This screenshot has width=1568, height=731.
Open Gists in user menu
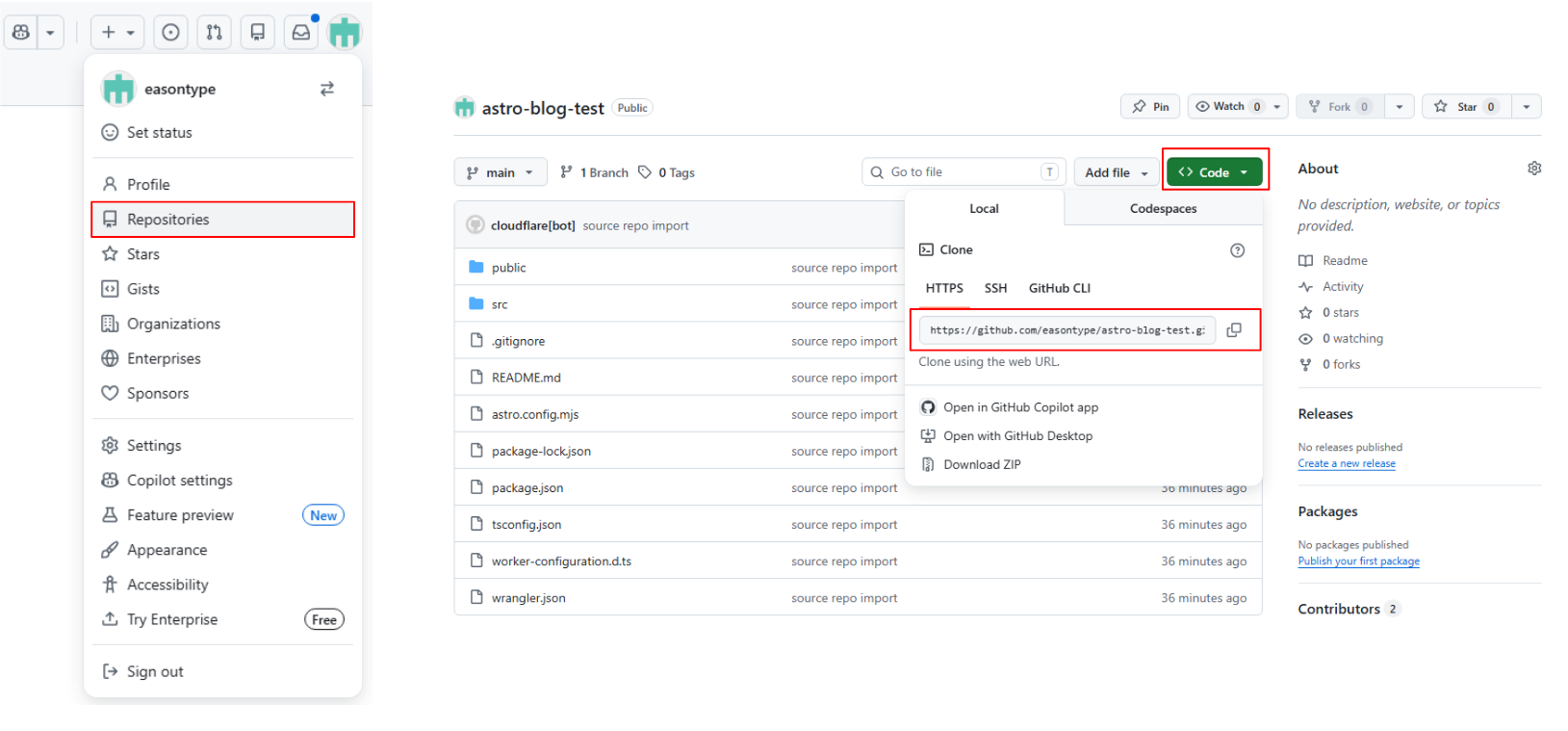point(222,289)
